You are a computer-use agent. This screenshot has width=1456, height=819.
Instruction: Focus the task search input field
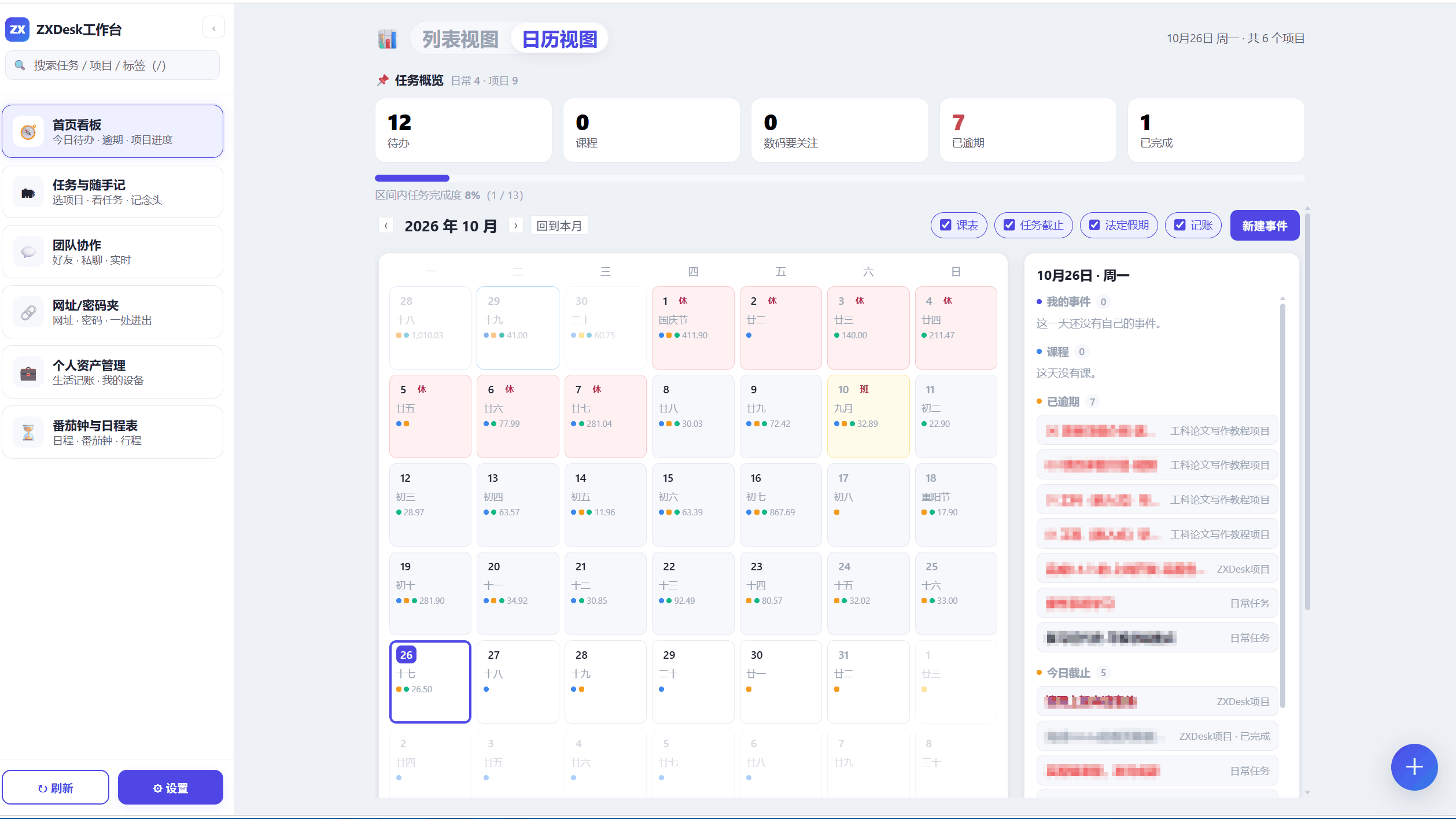(112, 65)
